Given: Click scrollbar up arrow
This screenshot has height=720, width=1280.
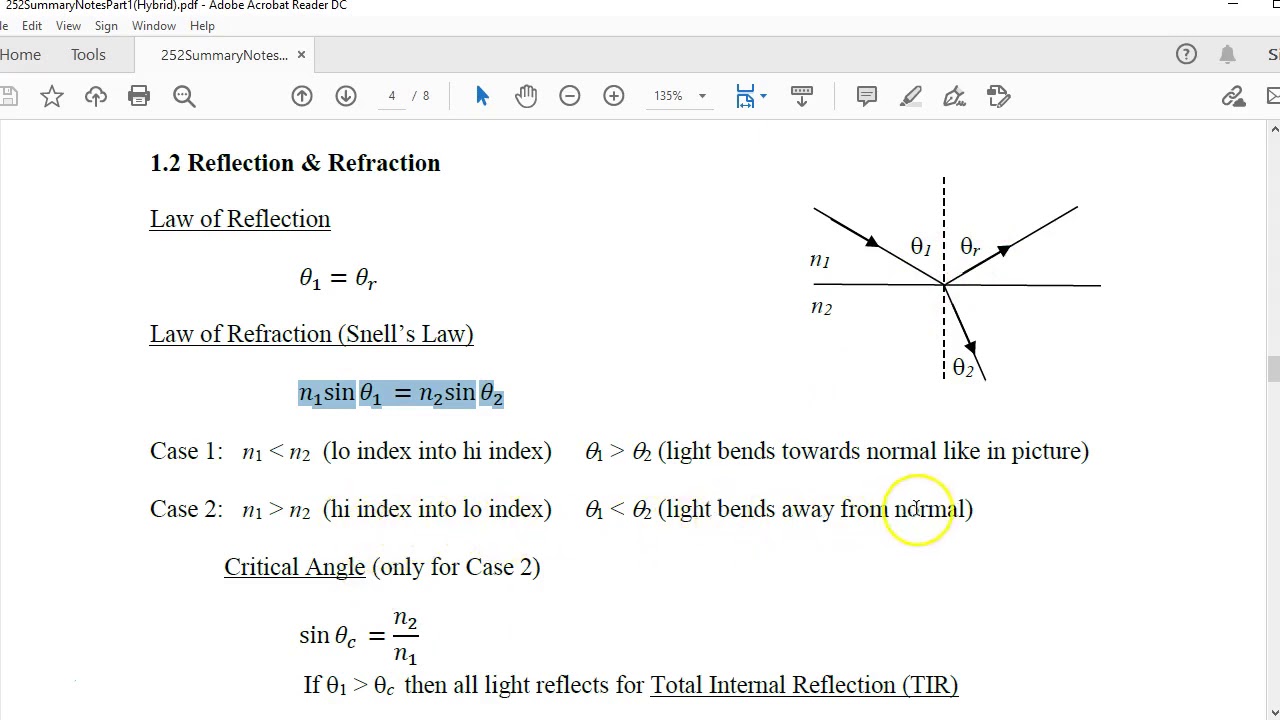Looking at the screenshot, I should pyautogui.click(x=1273, y=129).
